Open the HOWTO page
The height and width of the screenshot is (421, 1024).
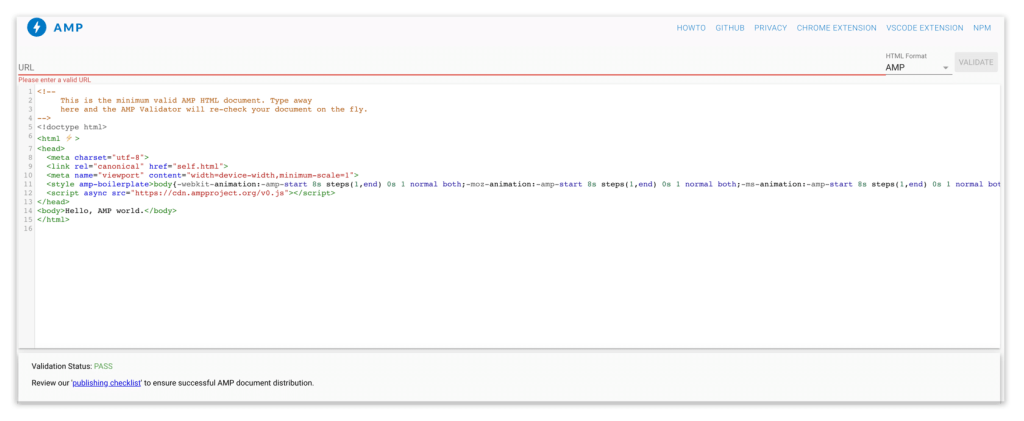(691, 28)
